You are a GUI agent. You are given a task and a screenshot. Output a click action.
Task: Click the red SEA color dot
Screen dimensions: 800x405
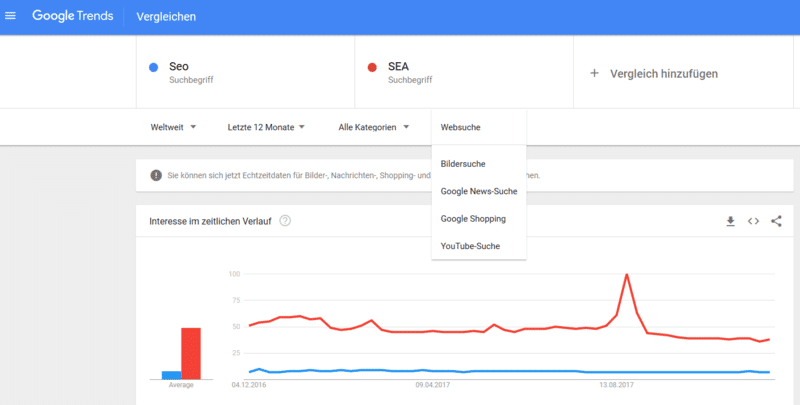point(372,67)
